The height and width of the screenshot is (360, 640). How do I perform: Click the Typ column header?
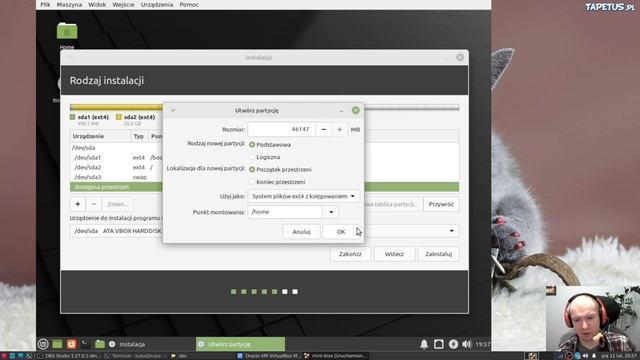pos(139,136)
